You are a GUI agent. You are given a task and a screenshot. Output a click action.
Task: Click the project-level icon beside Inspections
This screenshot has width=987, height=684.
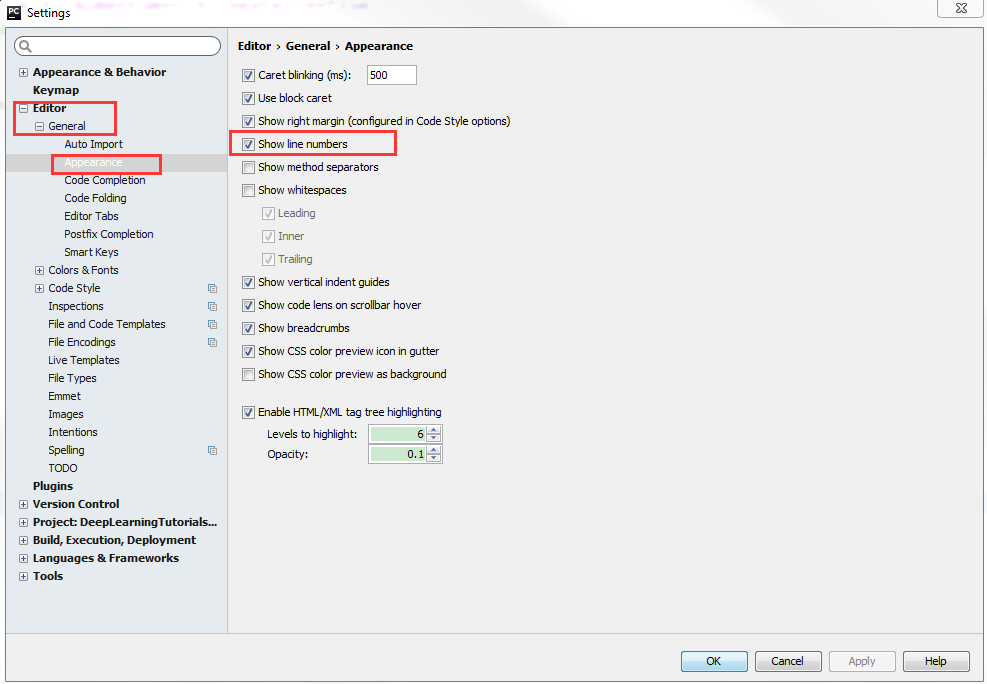212,306
